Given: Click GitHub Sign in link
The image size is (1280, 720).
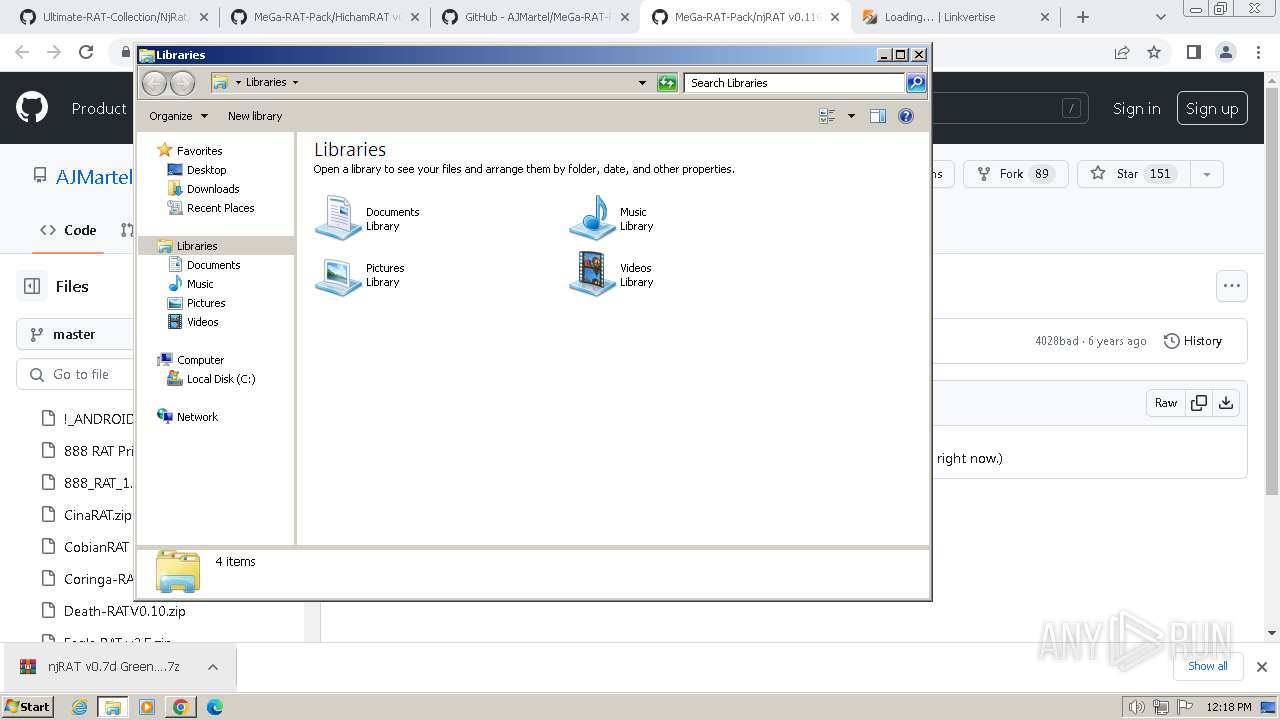Looking at the screenshot, I should click(1137, 109).
